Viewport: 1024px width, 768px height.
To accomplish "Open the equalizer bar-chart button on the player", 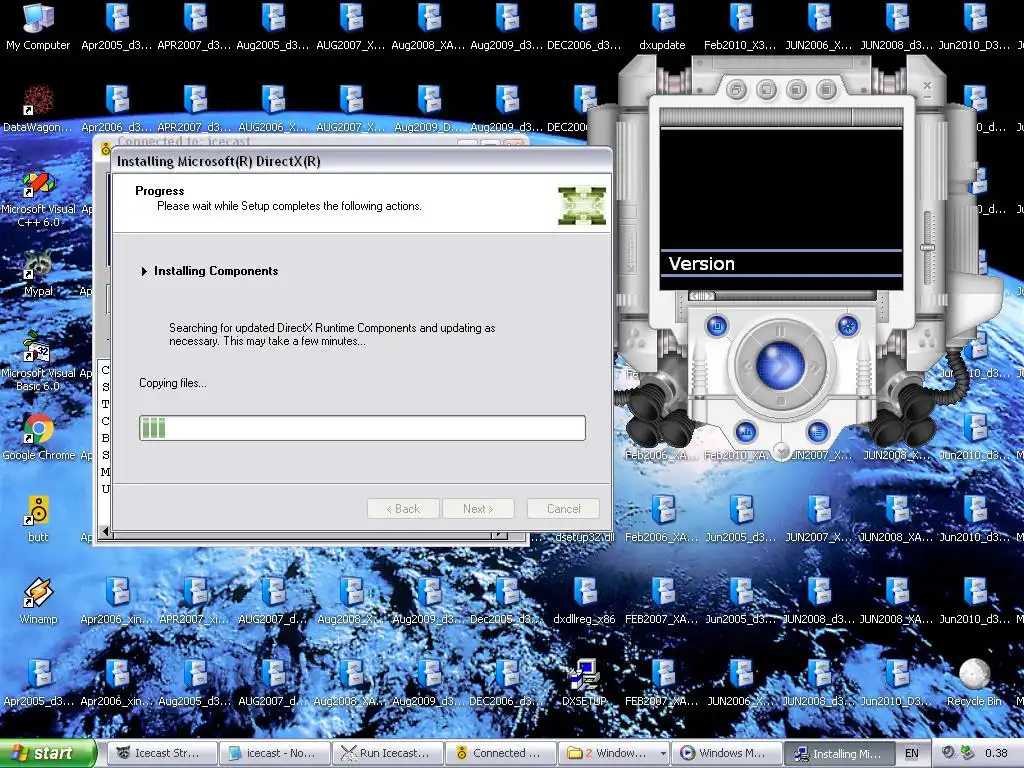I will click(746, 431).
